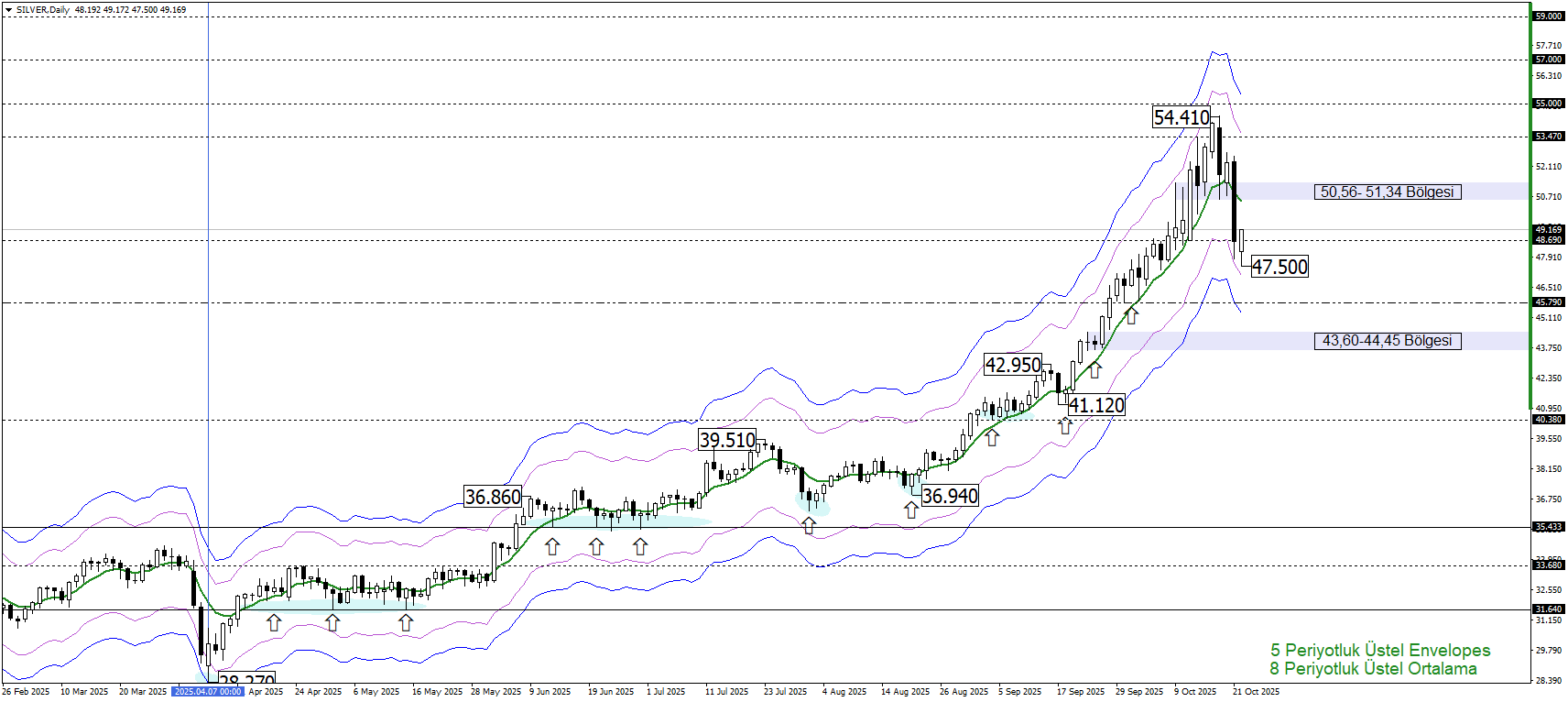Click the 10 Mar 2025 date label
This screenshot has height=702, width=1568.
(84, 692)
